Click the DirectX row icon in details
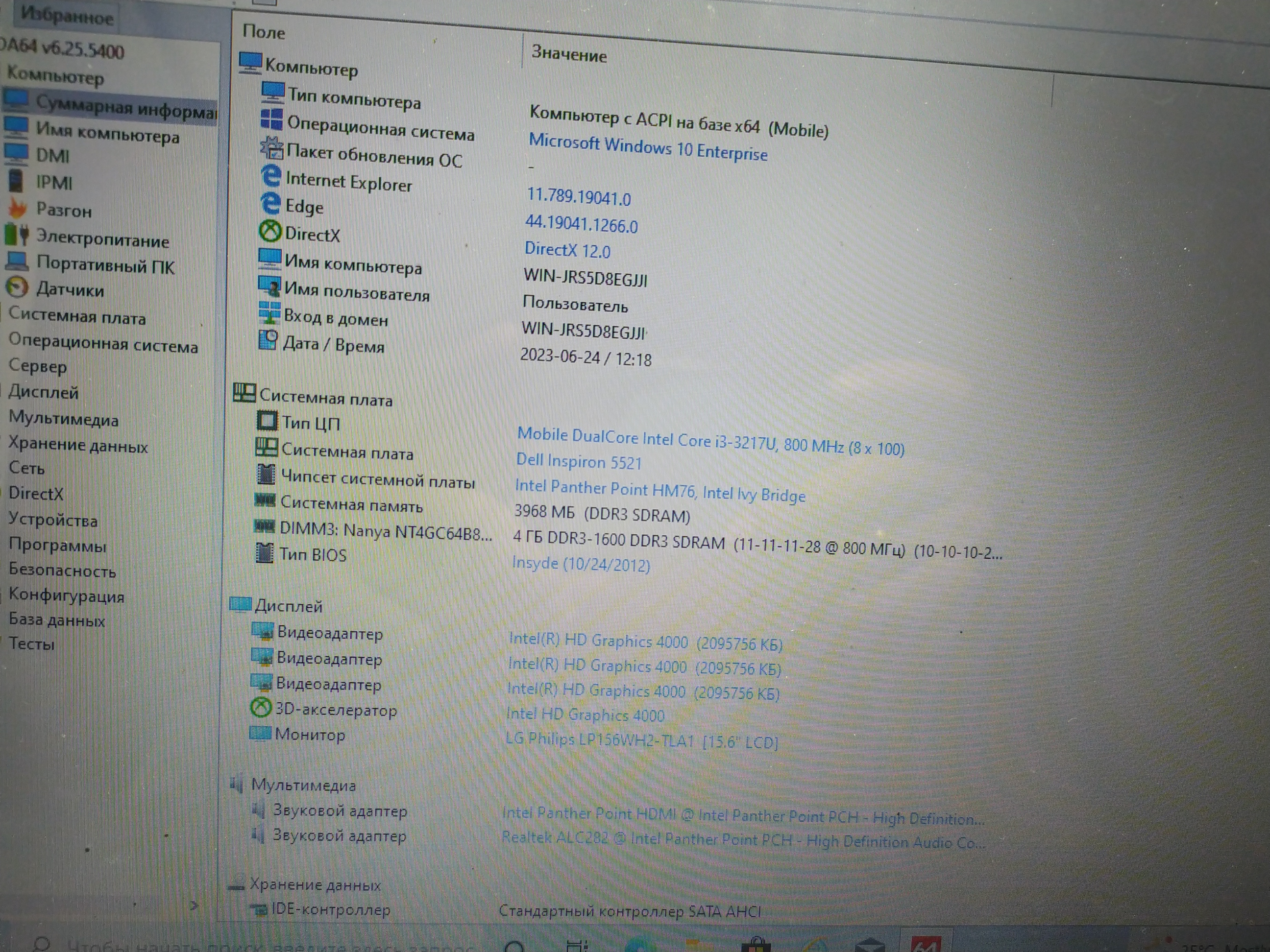Screen dimensions: 1270x952 tap(270, 231)
